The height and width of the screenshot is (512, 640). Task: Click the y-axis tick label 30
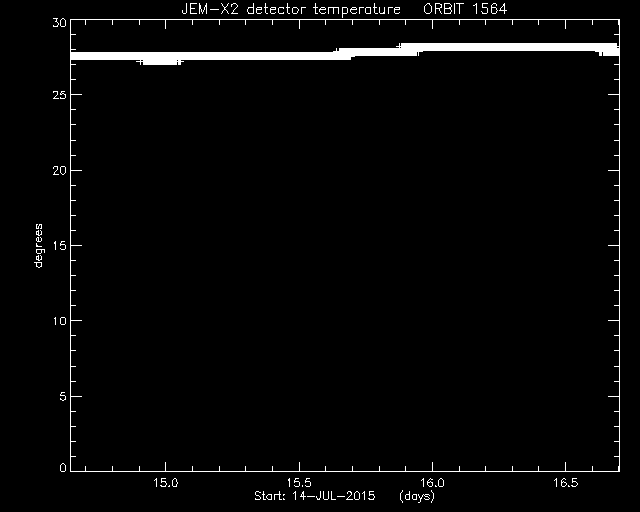coord(59,22)
